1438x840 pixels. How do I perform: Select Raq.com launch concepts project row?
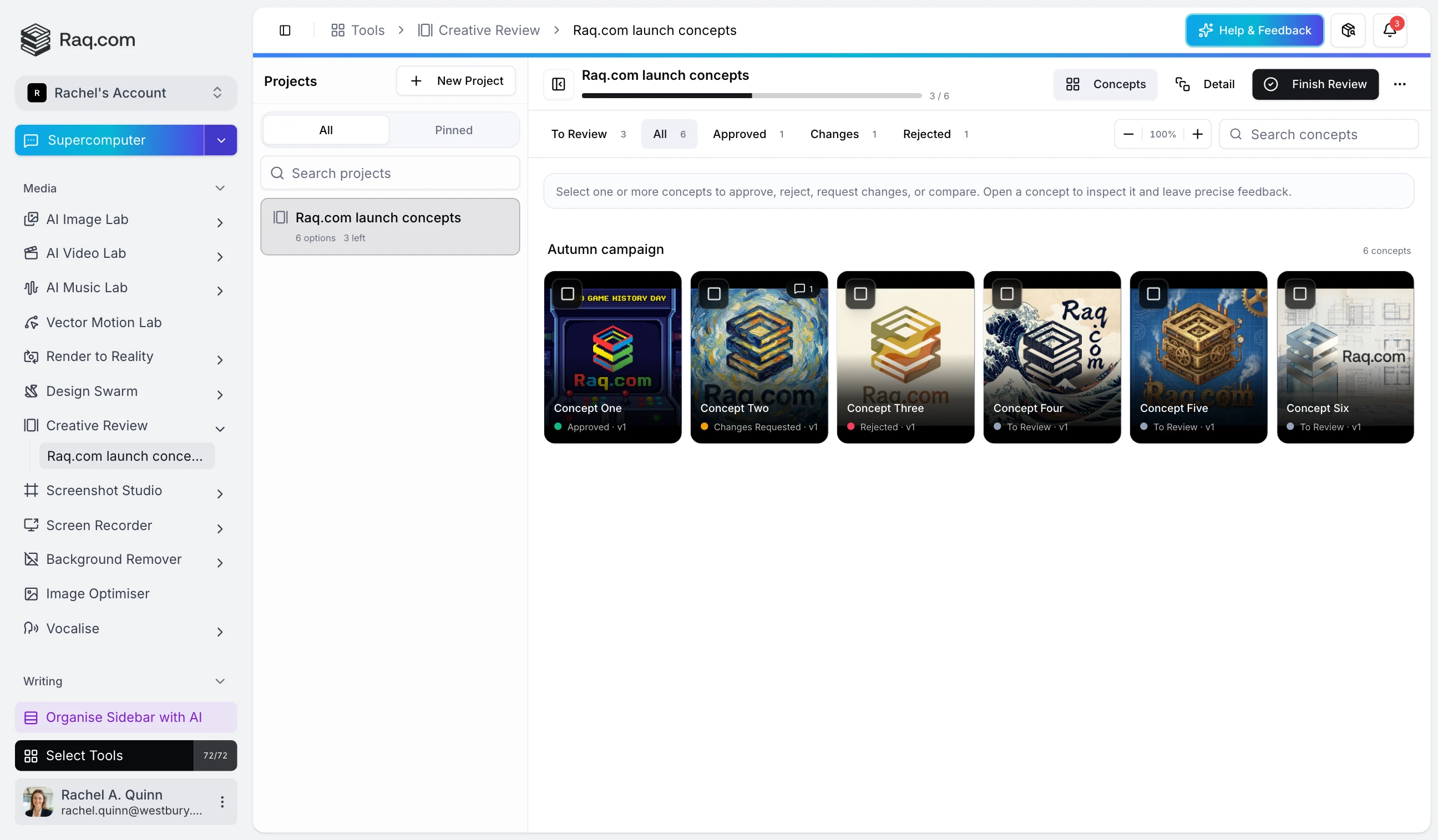point(391,226)
